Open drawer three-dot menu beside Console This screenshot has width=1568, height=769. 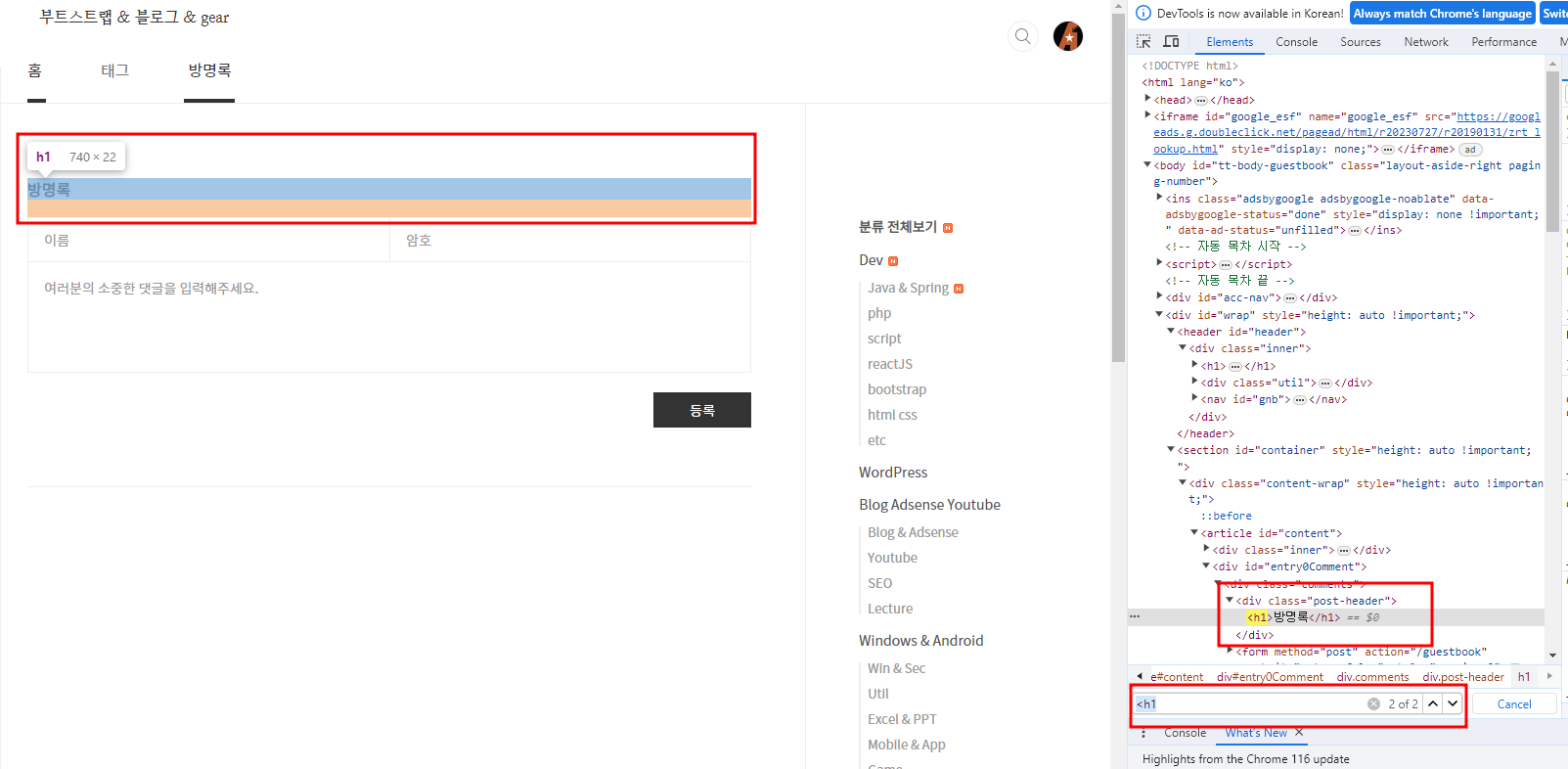(x=1142, y=732)
